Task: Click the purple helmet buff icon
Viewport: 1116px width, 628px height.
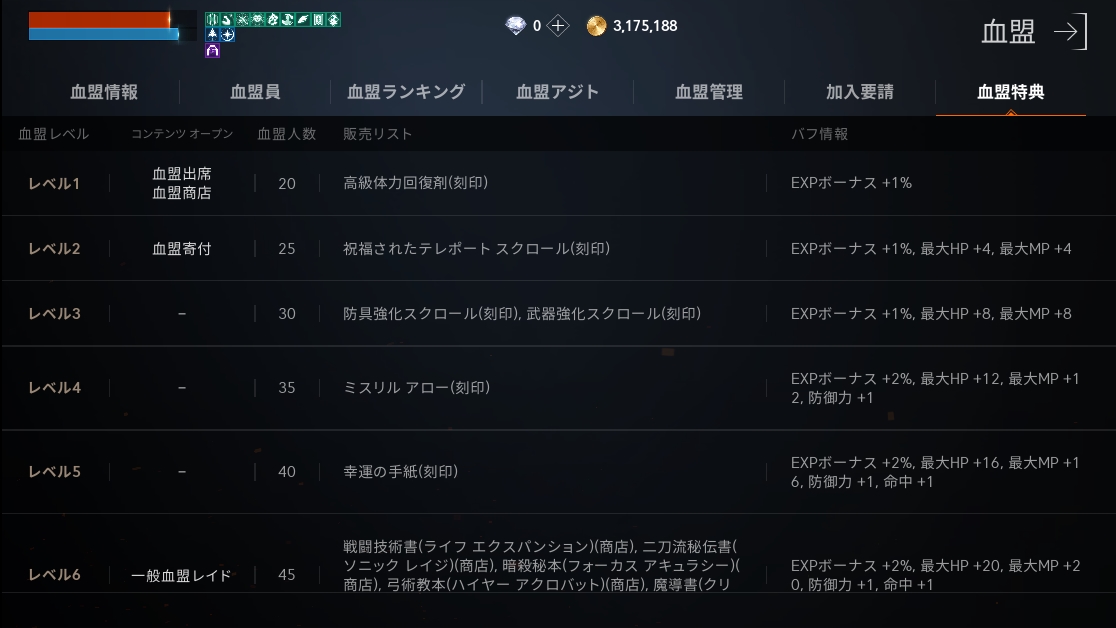Action: pos(212,51)
